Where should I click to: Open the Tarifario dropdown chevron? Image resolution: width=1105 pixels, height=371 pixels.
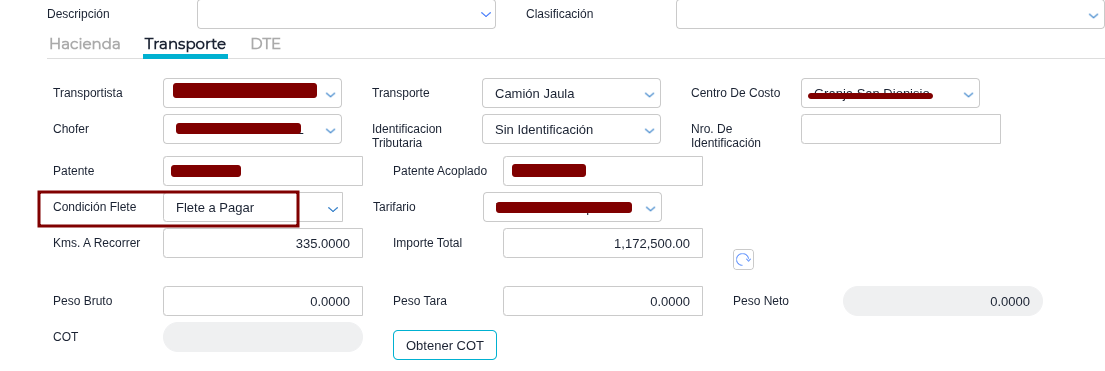click(x=650, y=208)
